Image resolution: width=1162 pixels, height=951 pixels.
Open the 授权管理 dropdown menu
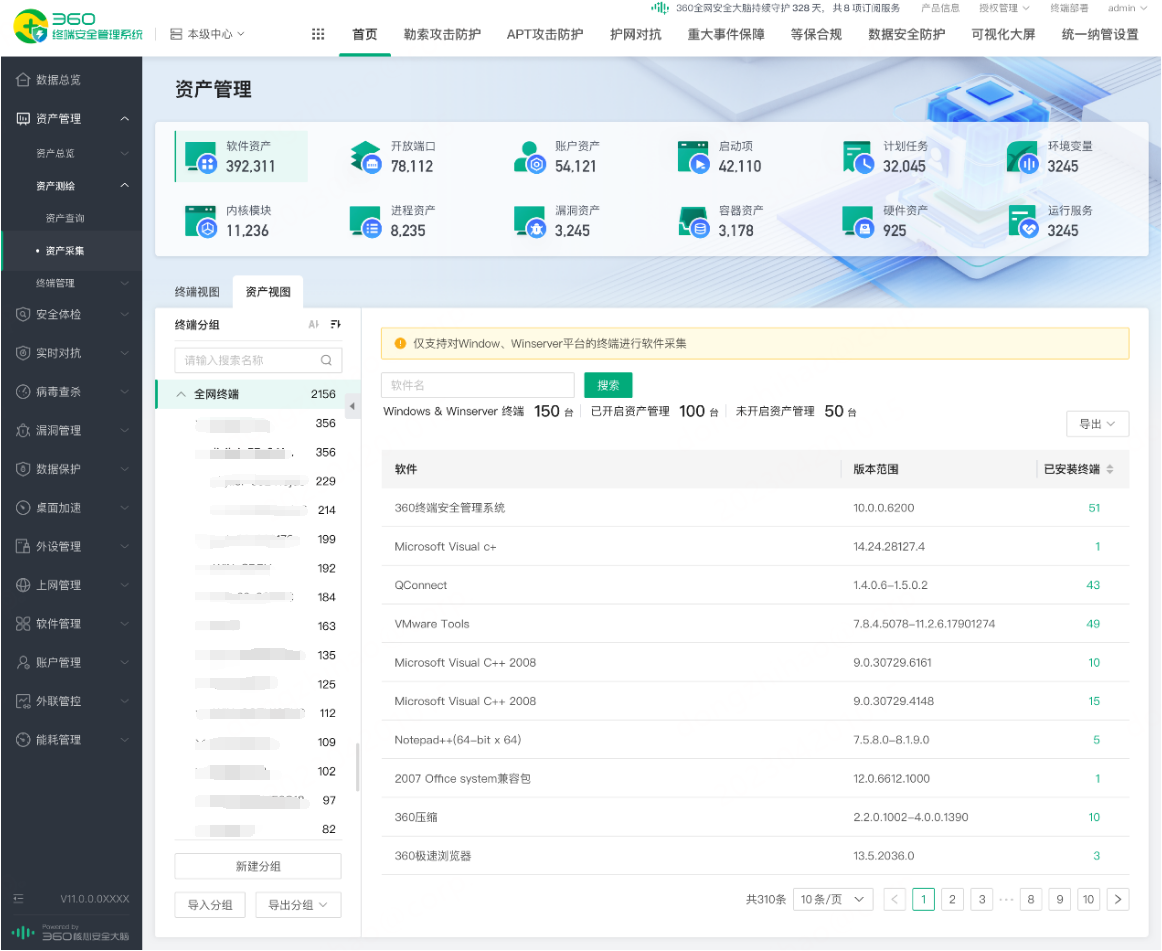tap(1004, 8)
